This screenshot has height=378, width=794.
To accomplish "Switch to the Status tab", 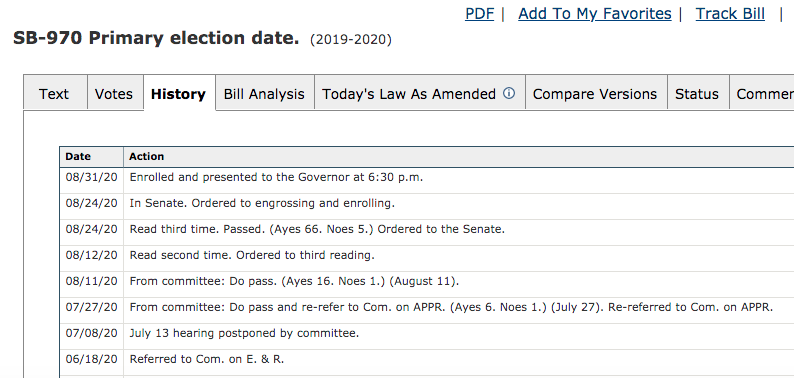I will click(697, 92).
